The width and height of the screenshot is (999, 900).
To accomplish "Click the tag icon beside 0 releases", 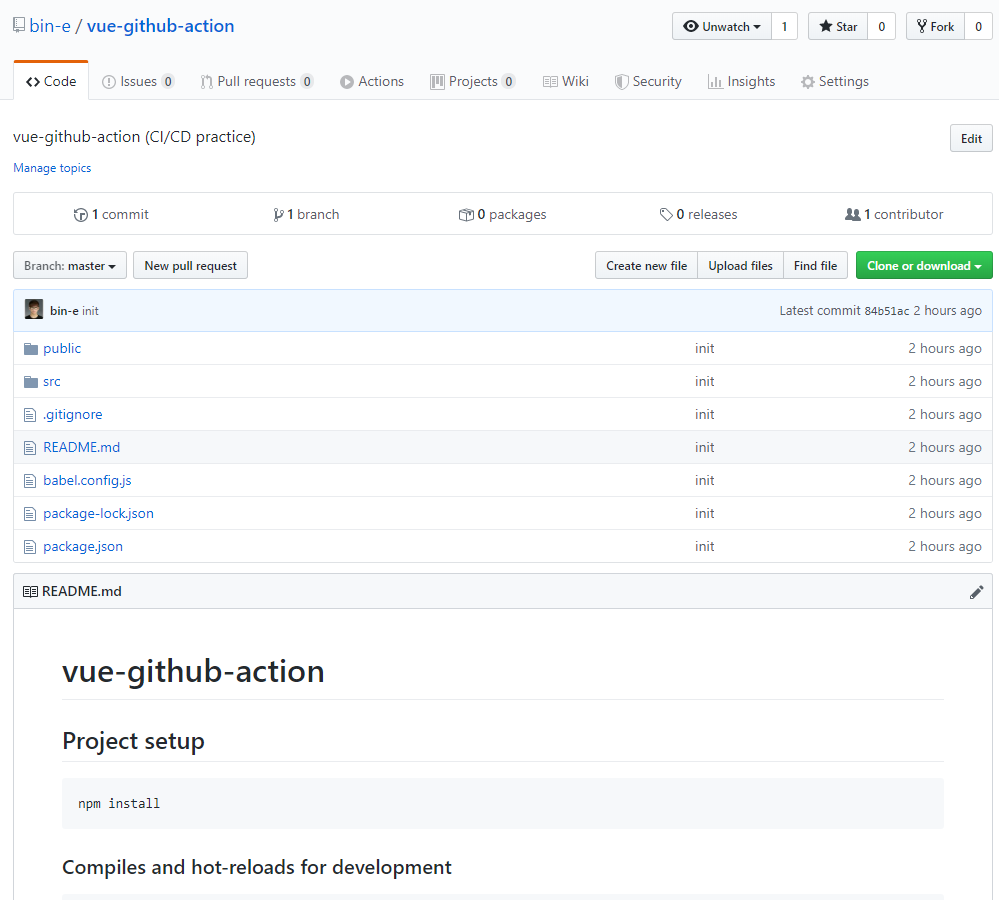I will [666, 215].
